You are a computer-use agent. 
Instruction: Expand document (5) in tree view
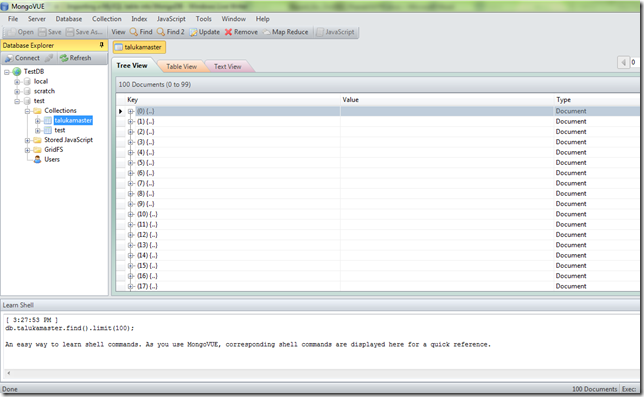131,163
